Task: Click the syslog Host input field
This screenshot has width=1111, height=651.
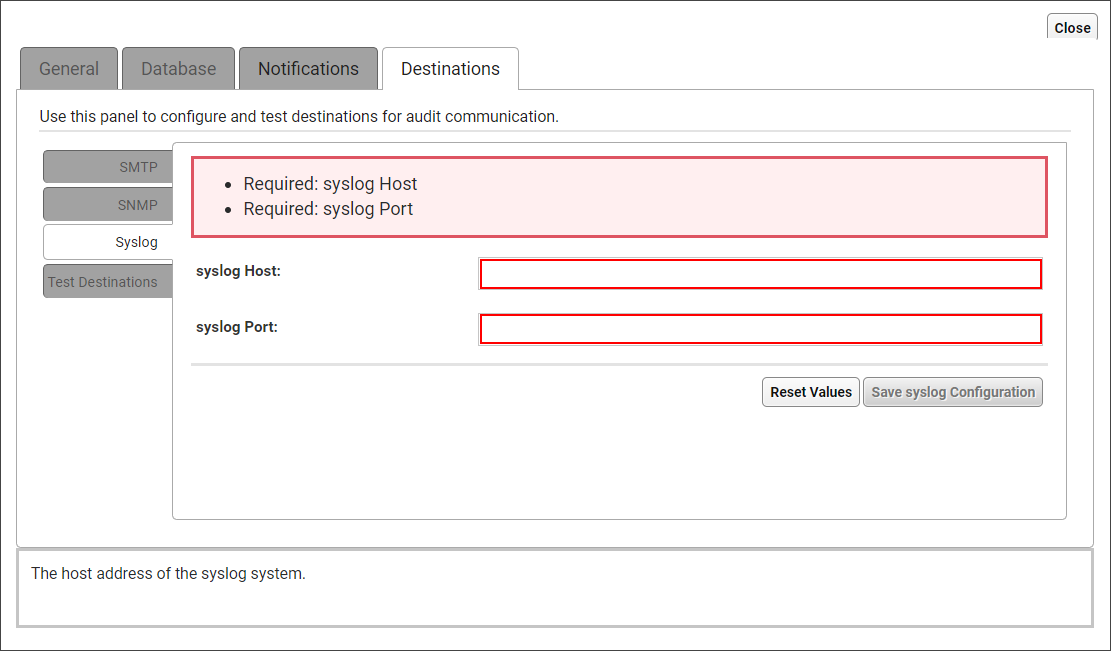Action: tap(760, 274)
